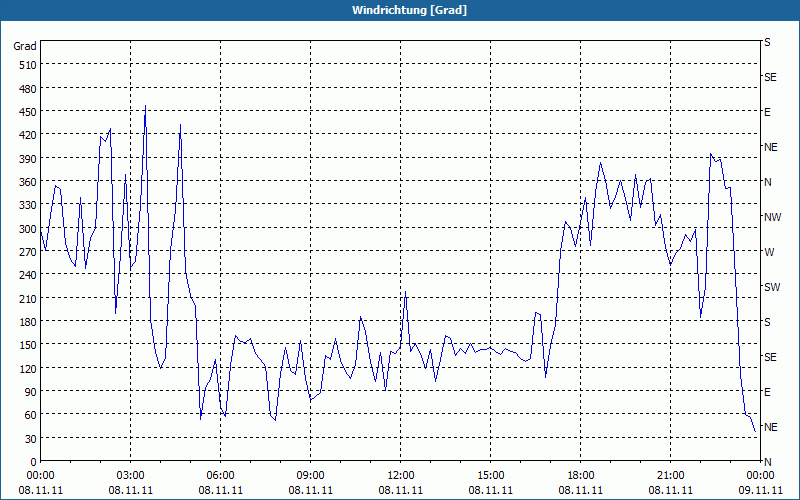
Task: Click the 18:00 time label
Action: click(581, 476)
